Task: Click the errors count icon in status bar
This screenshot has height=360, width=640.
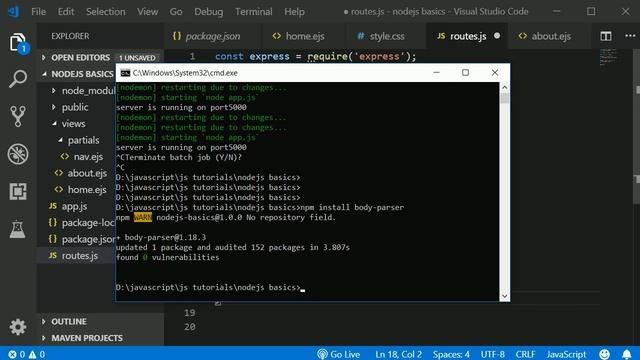Action: pyautogui.click(x=13, y=354)
